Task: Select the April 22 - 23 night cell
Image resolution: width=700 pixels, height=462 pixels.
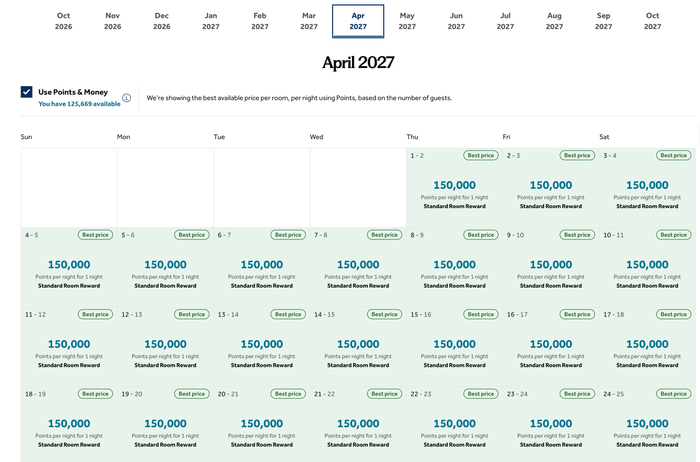Action: point(454,424)
